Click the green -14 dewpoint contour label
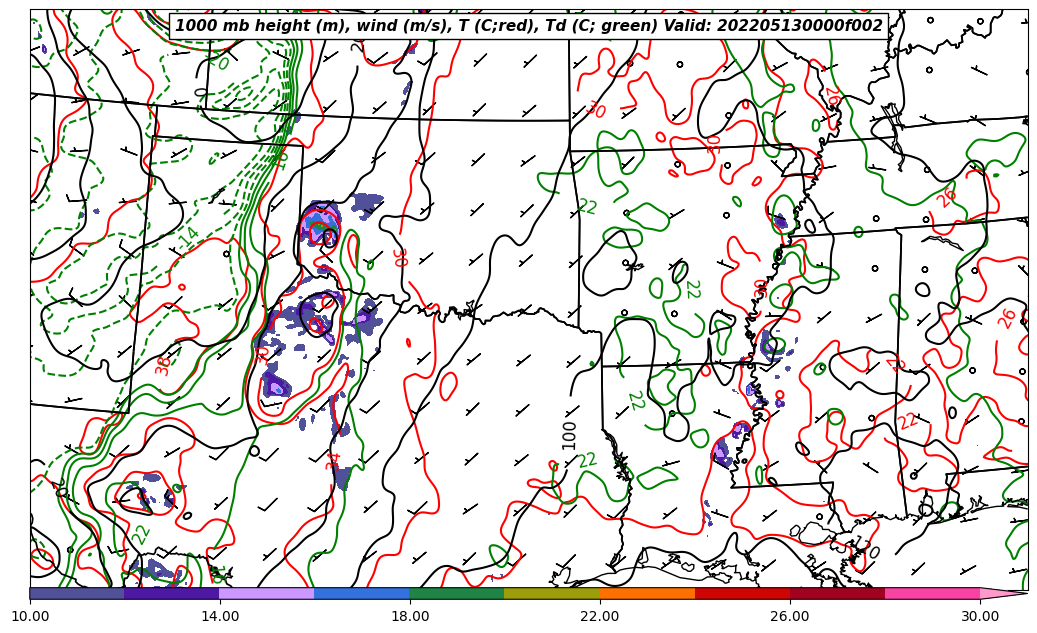The image size is (1037, 633). 187,238
